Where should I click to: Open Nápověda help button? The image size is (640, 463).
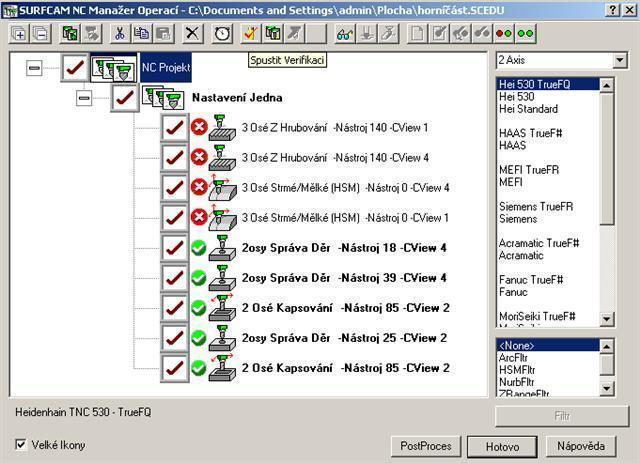pyautogui.click(x=581, y=446)
